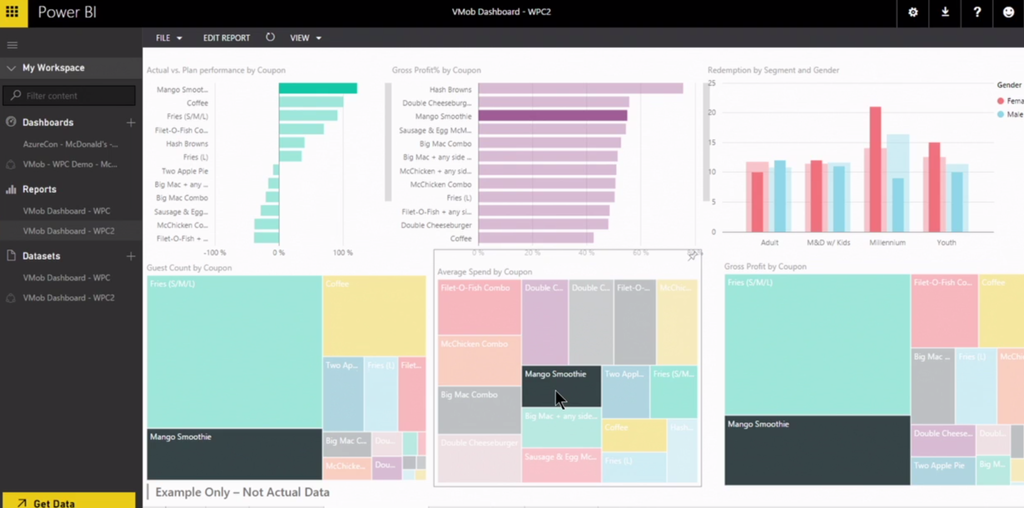The width and height of the screenshot is (1024, 508).
Task: Click the Datasets section heading
Action: click(x=41, y=257)
